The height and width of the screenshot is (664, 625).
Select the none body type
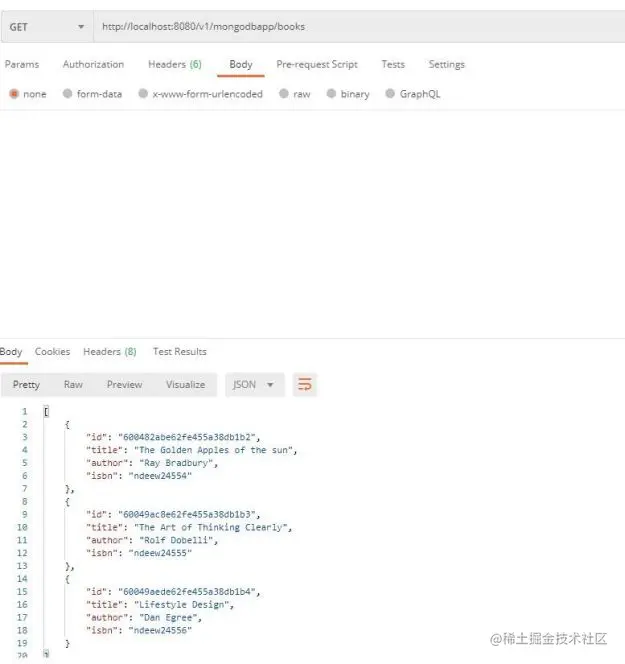tap(28, 94)
